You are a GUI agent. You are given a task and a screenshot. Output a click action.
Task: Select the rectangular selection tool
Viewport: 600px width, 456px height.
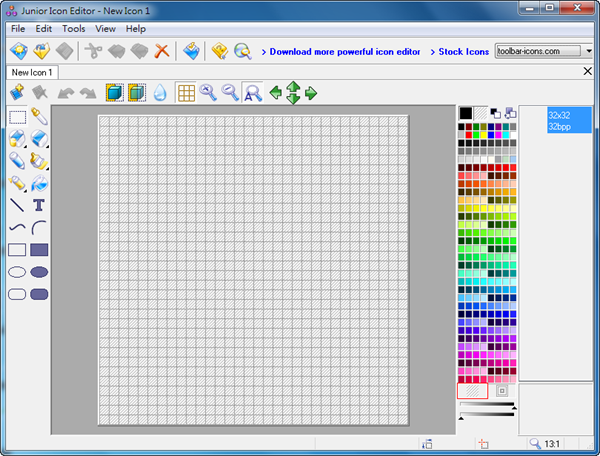[x=17, y=117]
